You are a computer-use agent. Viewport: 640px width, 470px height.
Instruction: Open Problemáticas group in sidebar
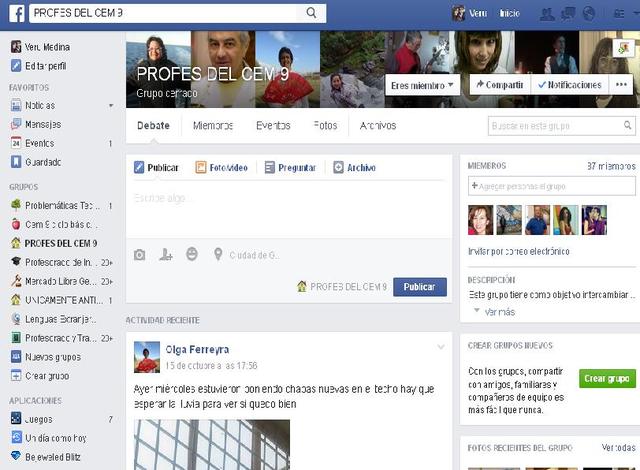tap(62, 206)
